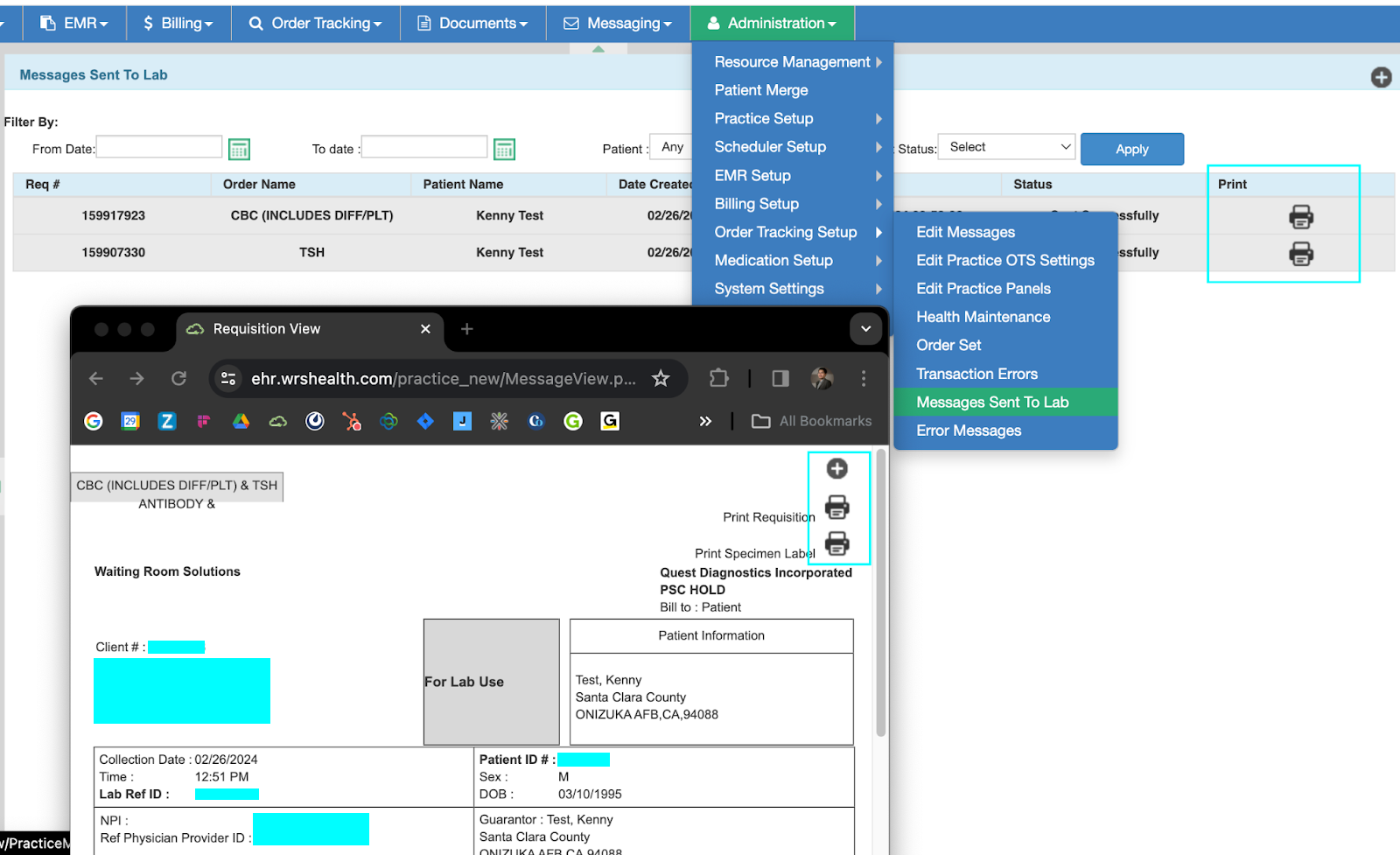Click the From Date input field

[159, 147]
